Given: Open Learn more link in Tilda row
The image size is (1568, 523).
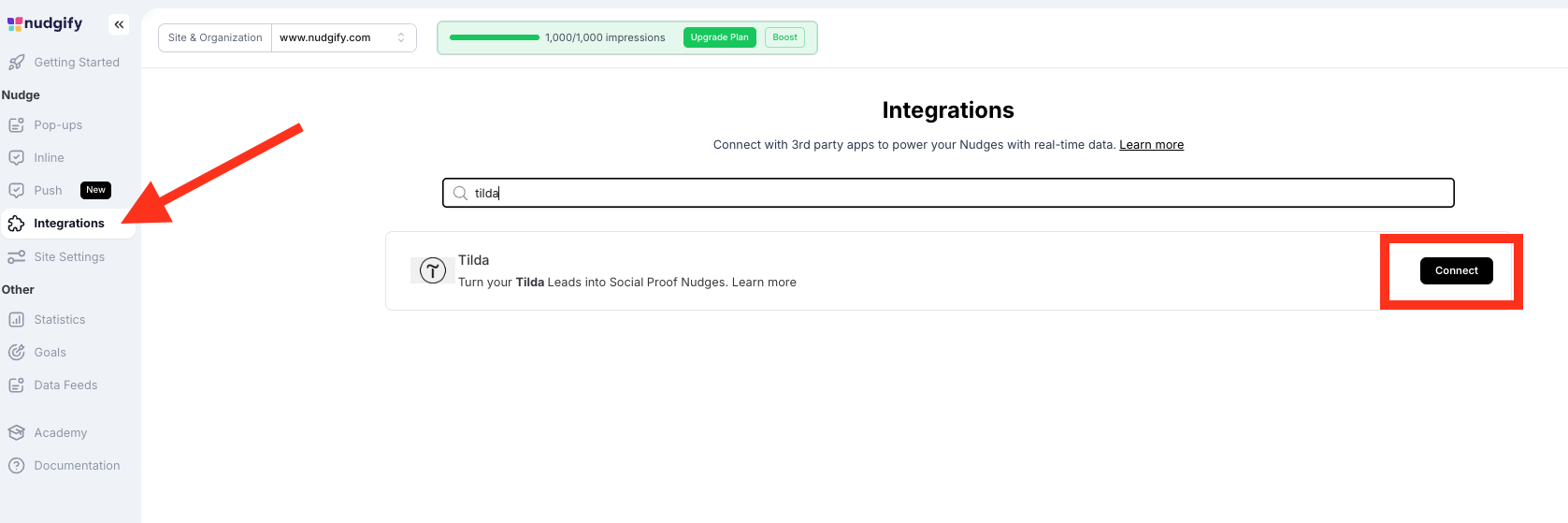Looking at the screenshot, I should [764, 283].
